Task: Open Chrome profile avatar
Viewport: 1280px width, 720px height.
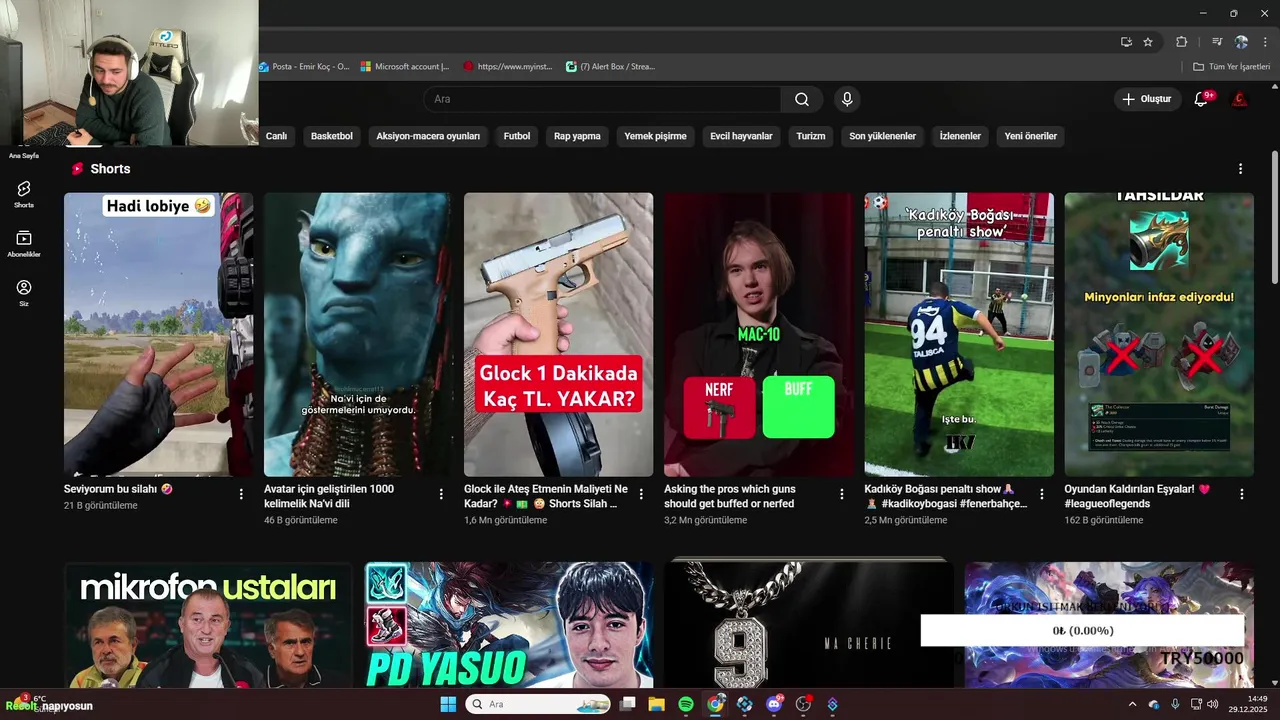Action: (x=1241, y=42)
